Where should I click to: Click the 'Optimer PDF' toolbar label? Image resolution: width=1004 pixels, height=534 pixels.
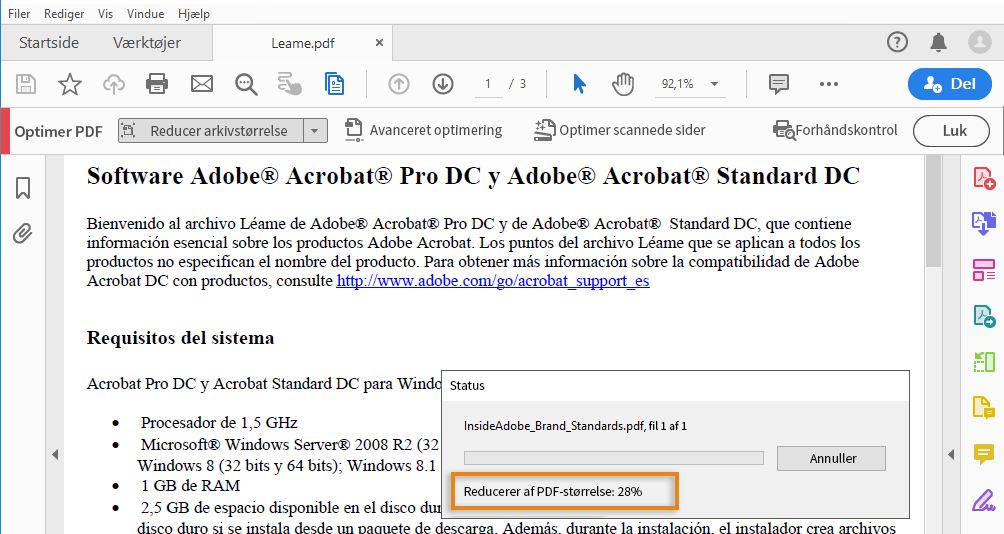[x=58, y=132]
